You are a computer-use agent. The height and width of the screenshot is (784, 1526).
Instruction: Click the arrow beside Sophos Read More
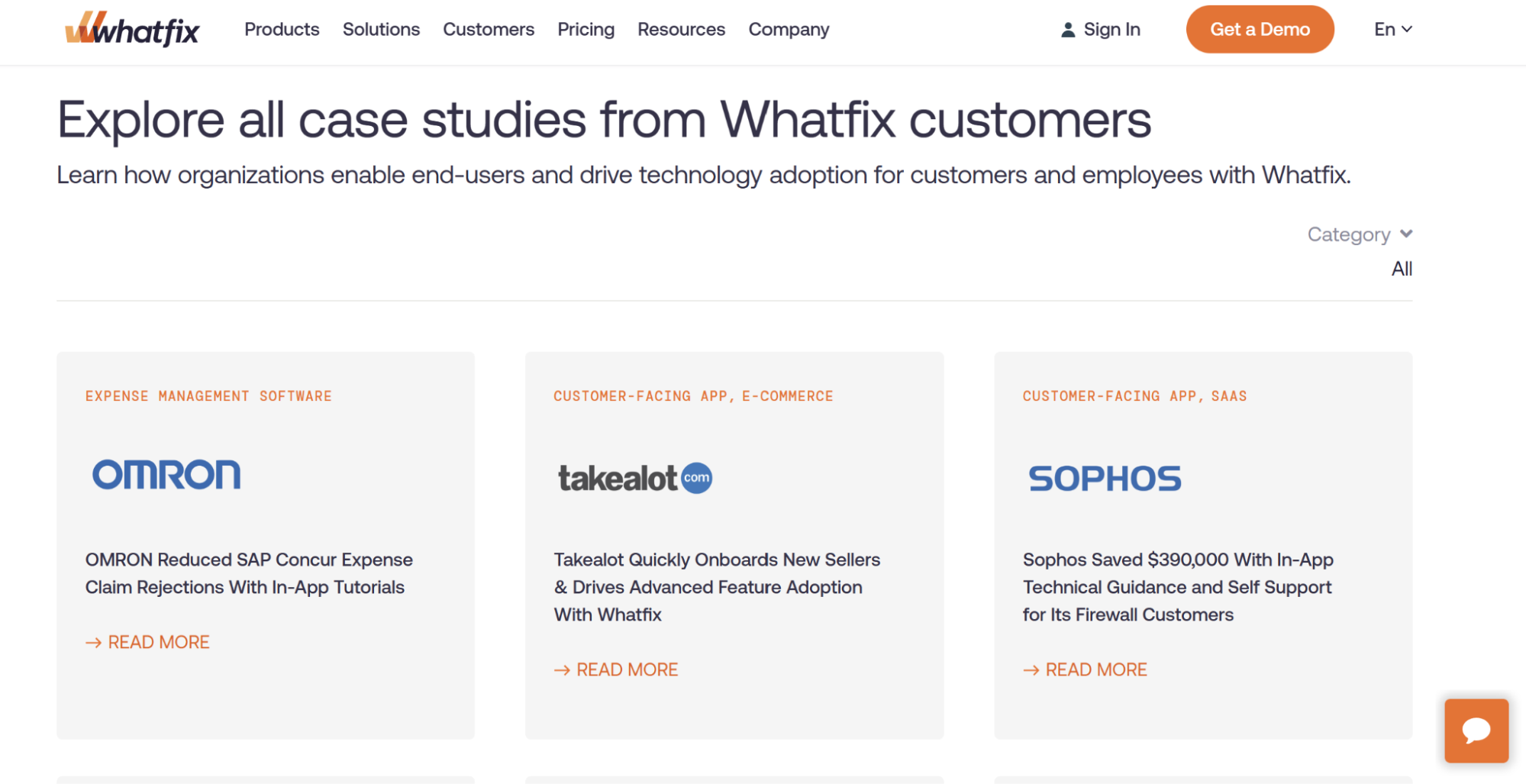click(1031, 670)
